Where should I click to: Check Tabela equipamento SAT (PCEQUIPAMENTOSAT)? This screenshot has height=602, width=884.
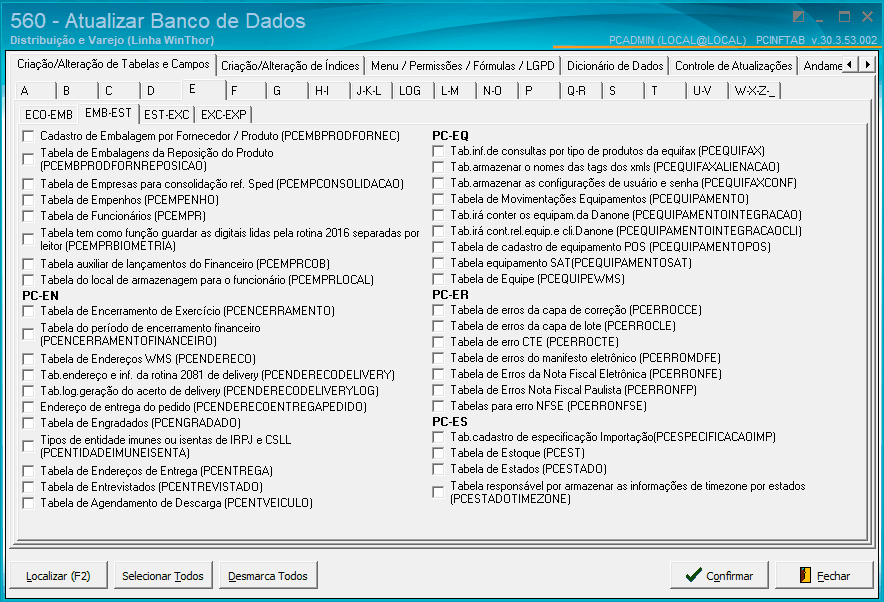[x=438, y=263]
